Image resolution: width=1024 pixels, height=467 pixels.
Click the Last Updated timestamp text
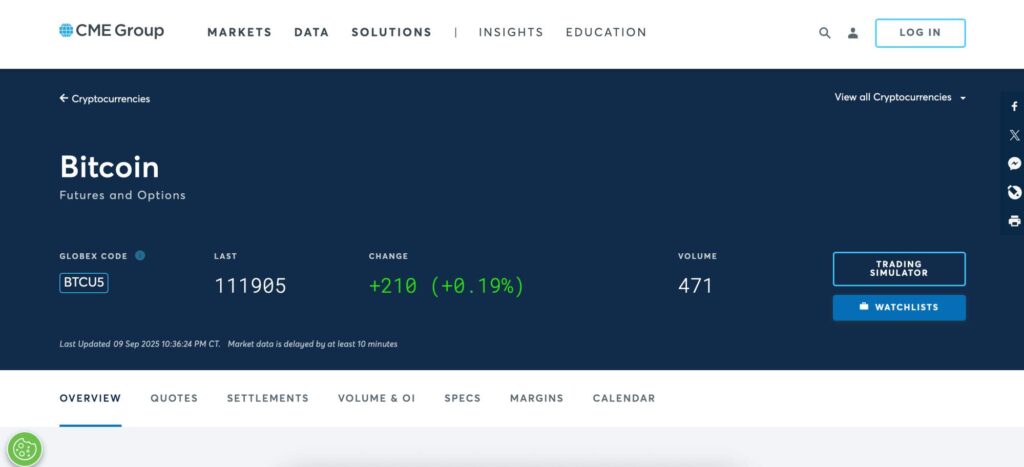140,344
